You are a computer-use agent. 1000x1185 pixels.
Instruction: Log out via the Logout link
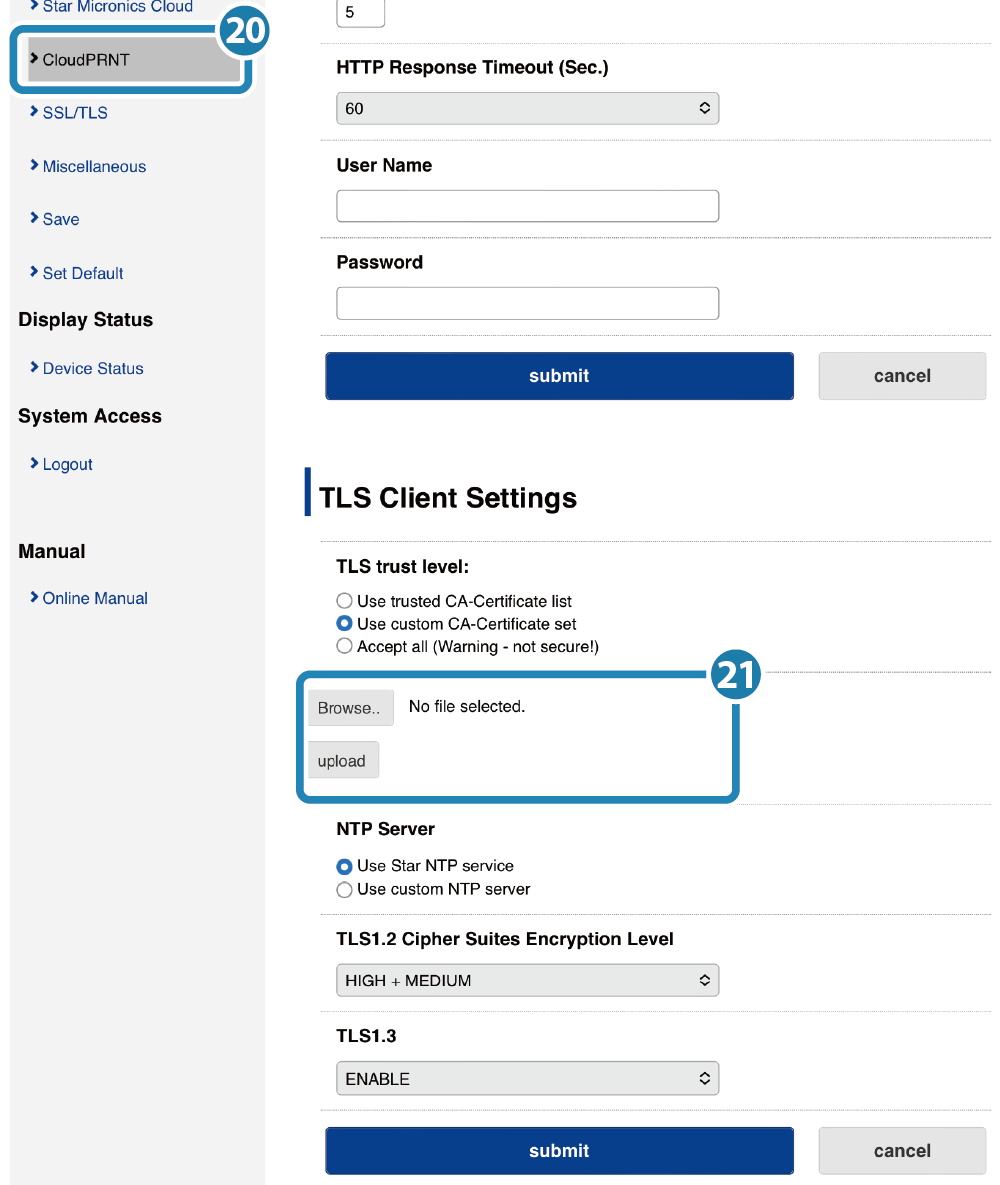[x=67, y=464]
